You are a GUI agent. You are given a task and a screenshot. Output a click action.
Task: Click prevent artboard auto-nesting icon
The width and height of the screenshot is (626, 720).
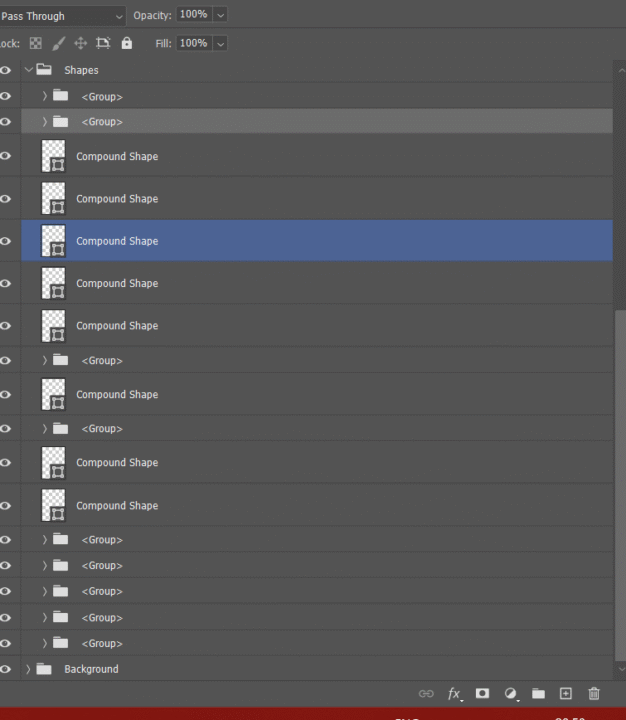click(x=103, y=43)
